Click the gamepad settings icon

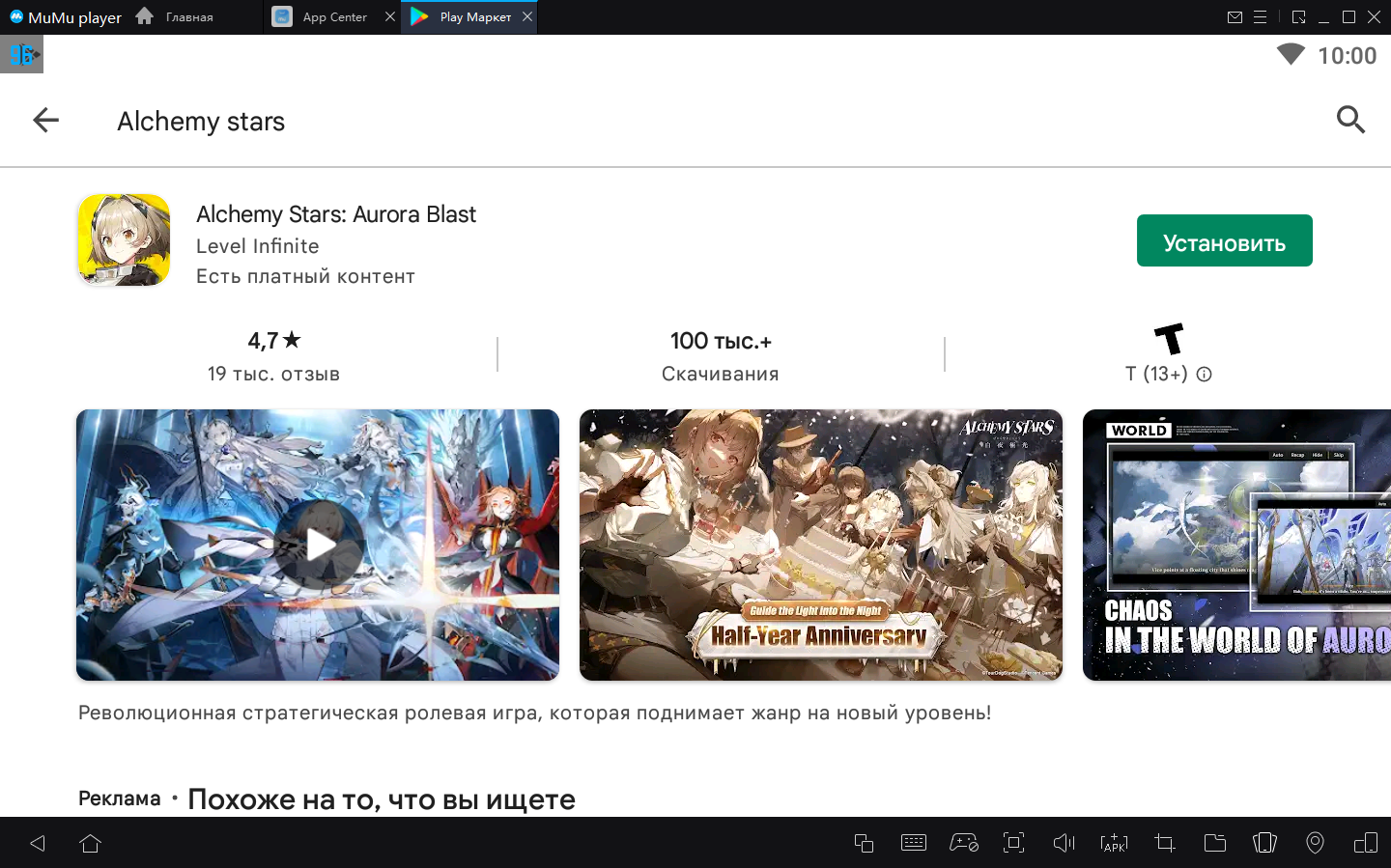(x=963, y=843)
